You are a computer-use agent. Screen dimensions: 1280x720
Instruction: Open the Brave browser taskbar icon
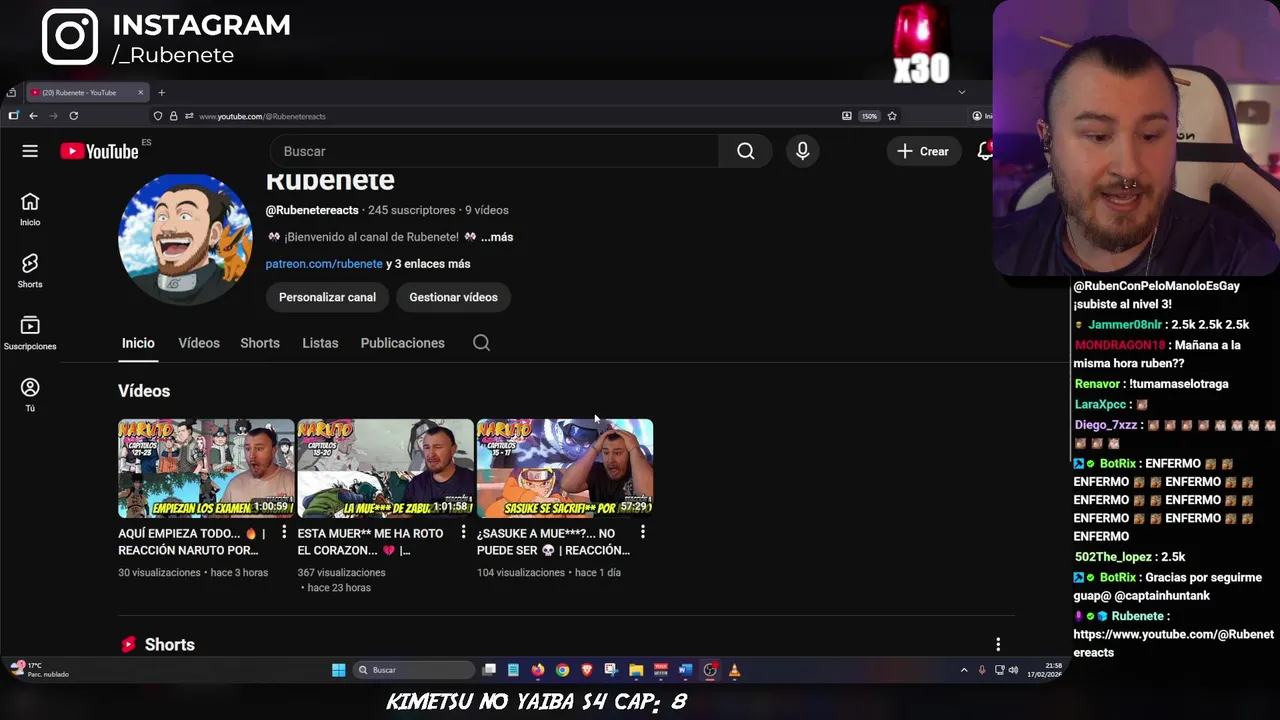pos(587,670)
